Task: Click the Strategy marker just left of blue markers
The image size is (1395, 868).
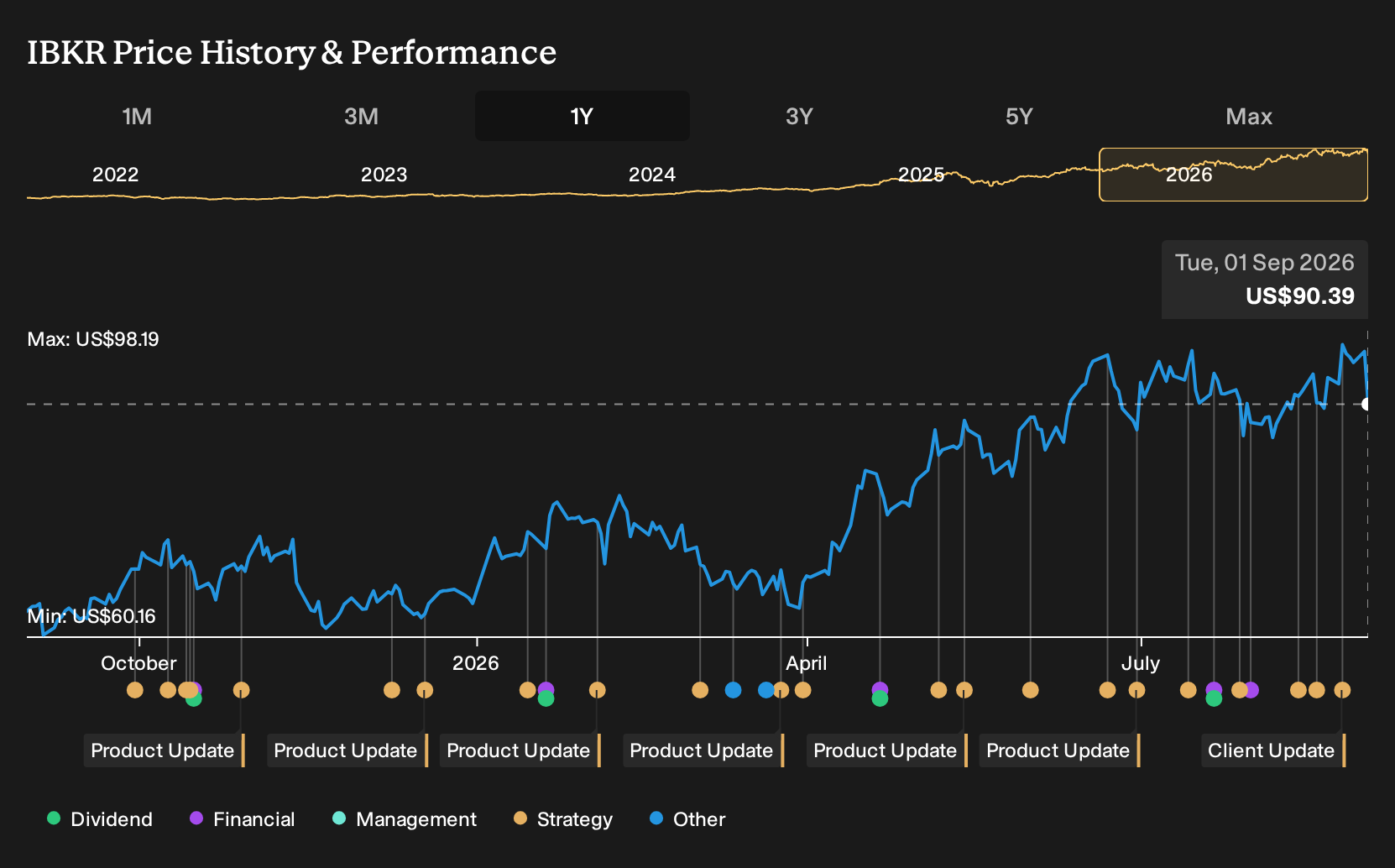Action: click(x=700, y=690)
